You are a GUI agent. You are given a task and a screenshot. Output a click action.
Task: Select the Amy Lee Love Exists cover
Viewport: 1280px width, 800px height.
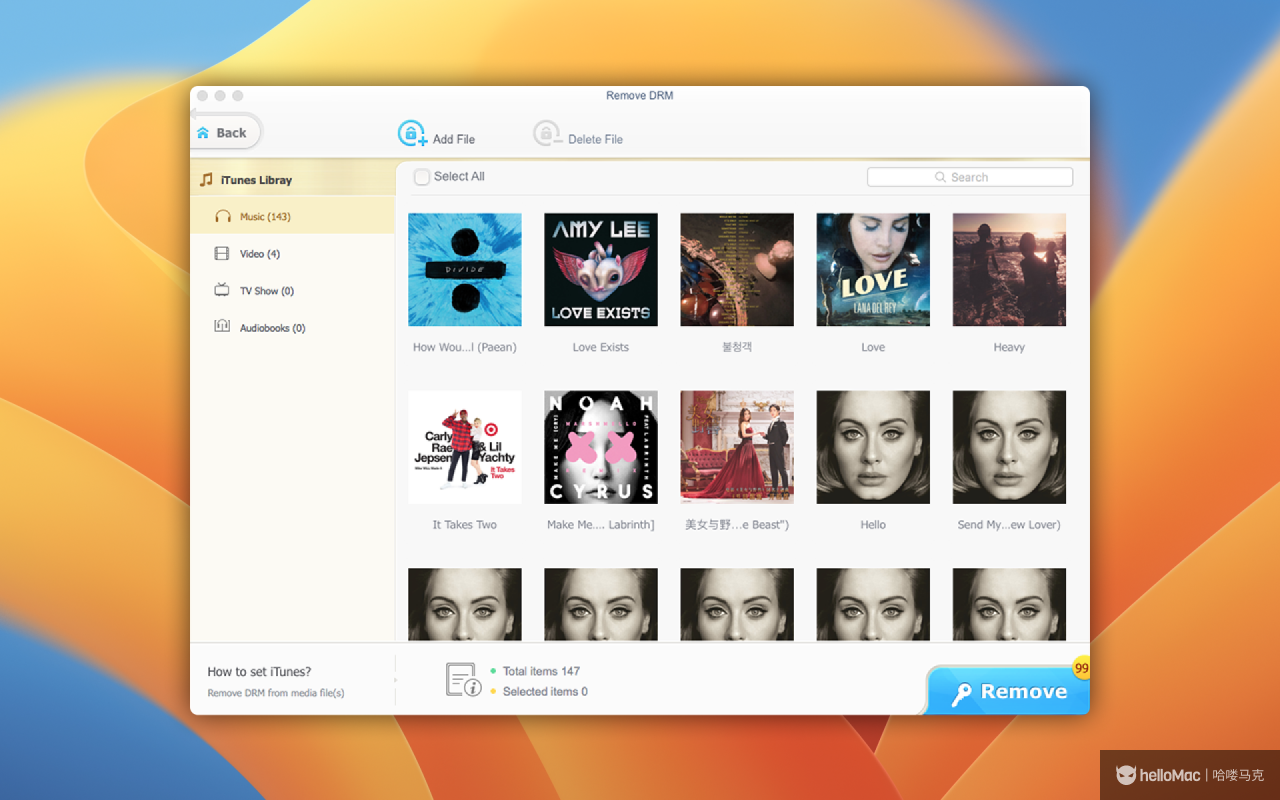coord(601,269)
